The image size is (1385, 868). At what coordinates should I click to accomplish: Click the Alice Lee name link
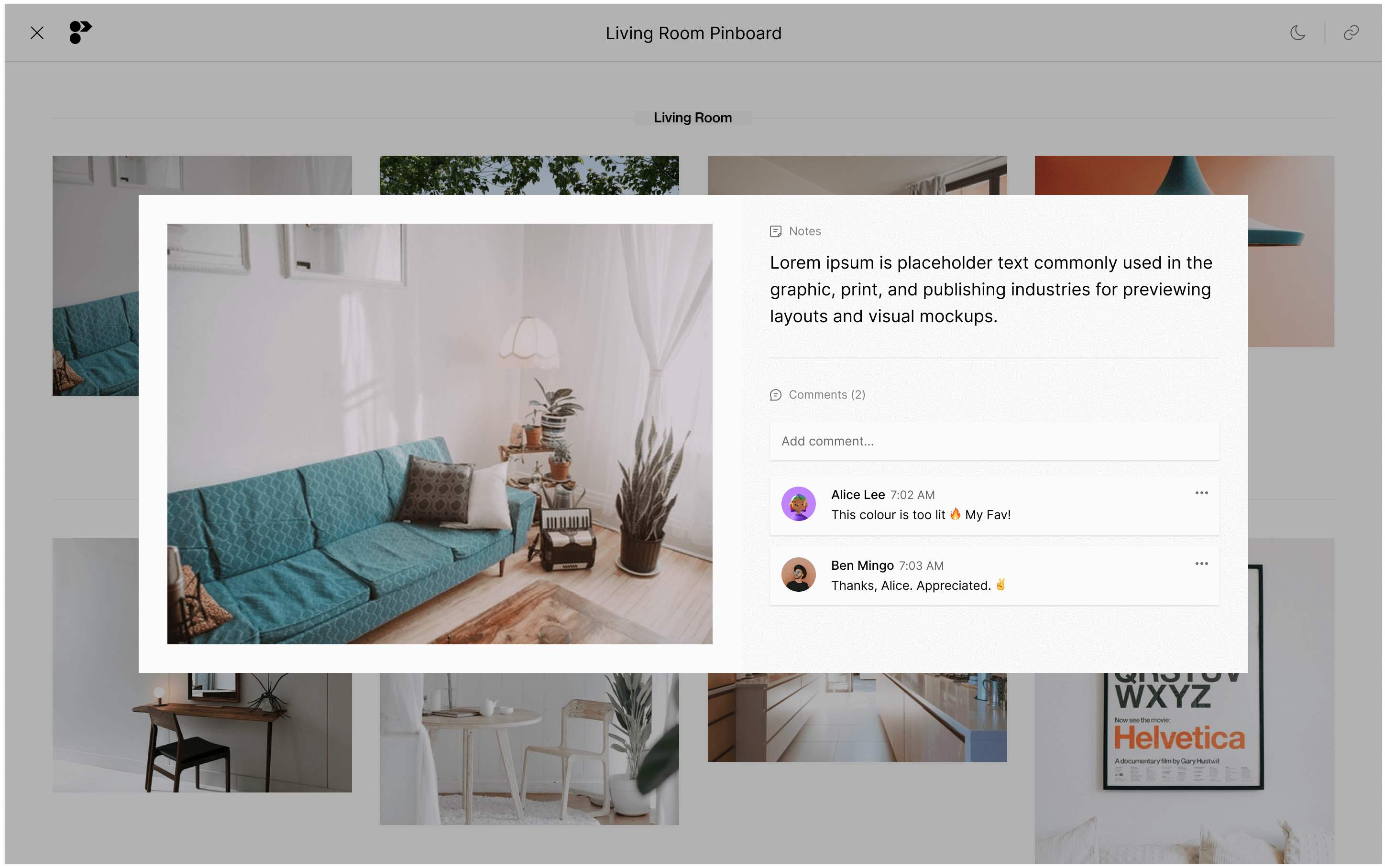point(857,495)
